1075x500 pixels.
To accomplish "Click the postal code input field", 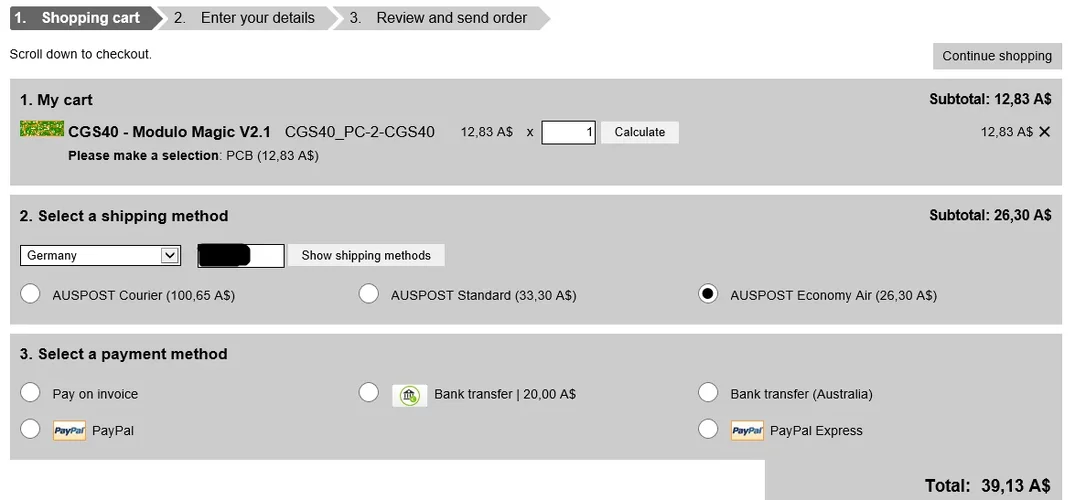I will [241, 256].
